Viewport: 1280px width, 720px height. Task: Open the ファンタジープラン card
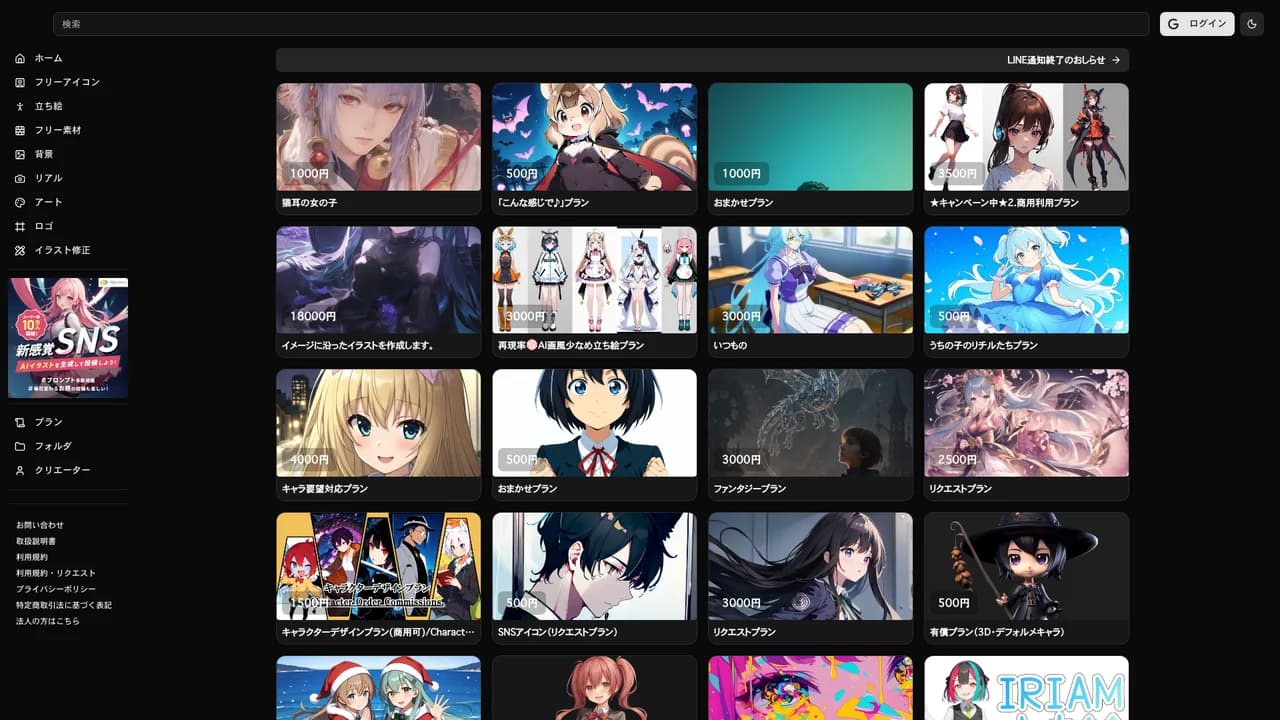coord(810,435)
